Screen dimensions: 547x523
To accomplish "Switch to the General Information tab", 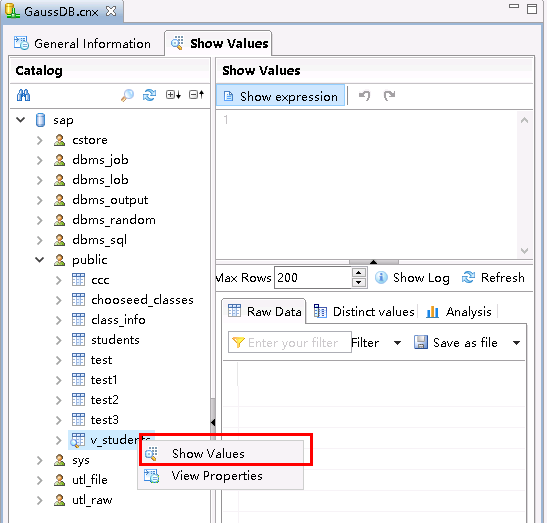I will pos(82,44).
